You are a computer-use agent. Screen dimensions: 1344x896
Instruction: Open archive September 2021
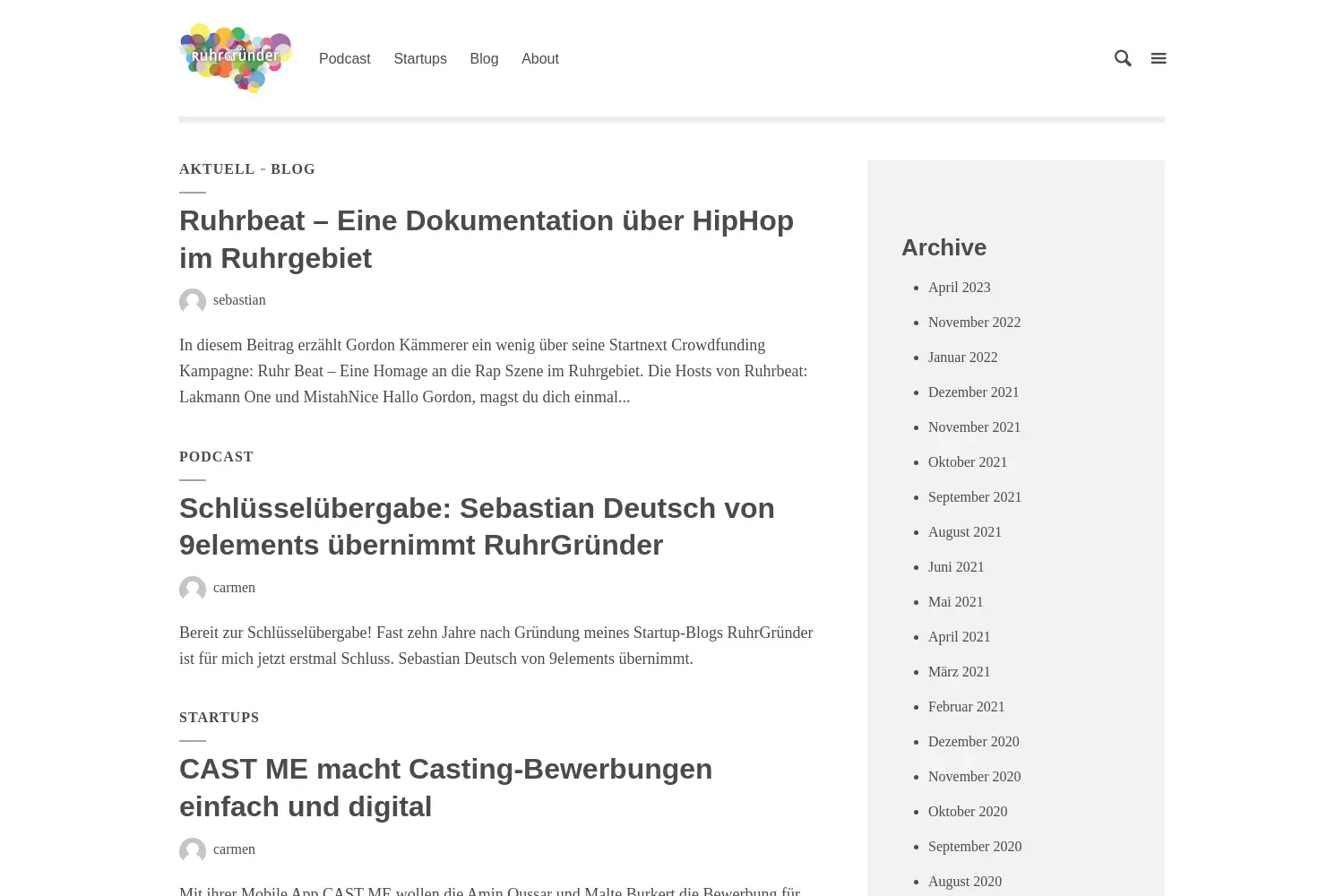tap(975, 497)
